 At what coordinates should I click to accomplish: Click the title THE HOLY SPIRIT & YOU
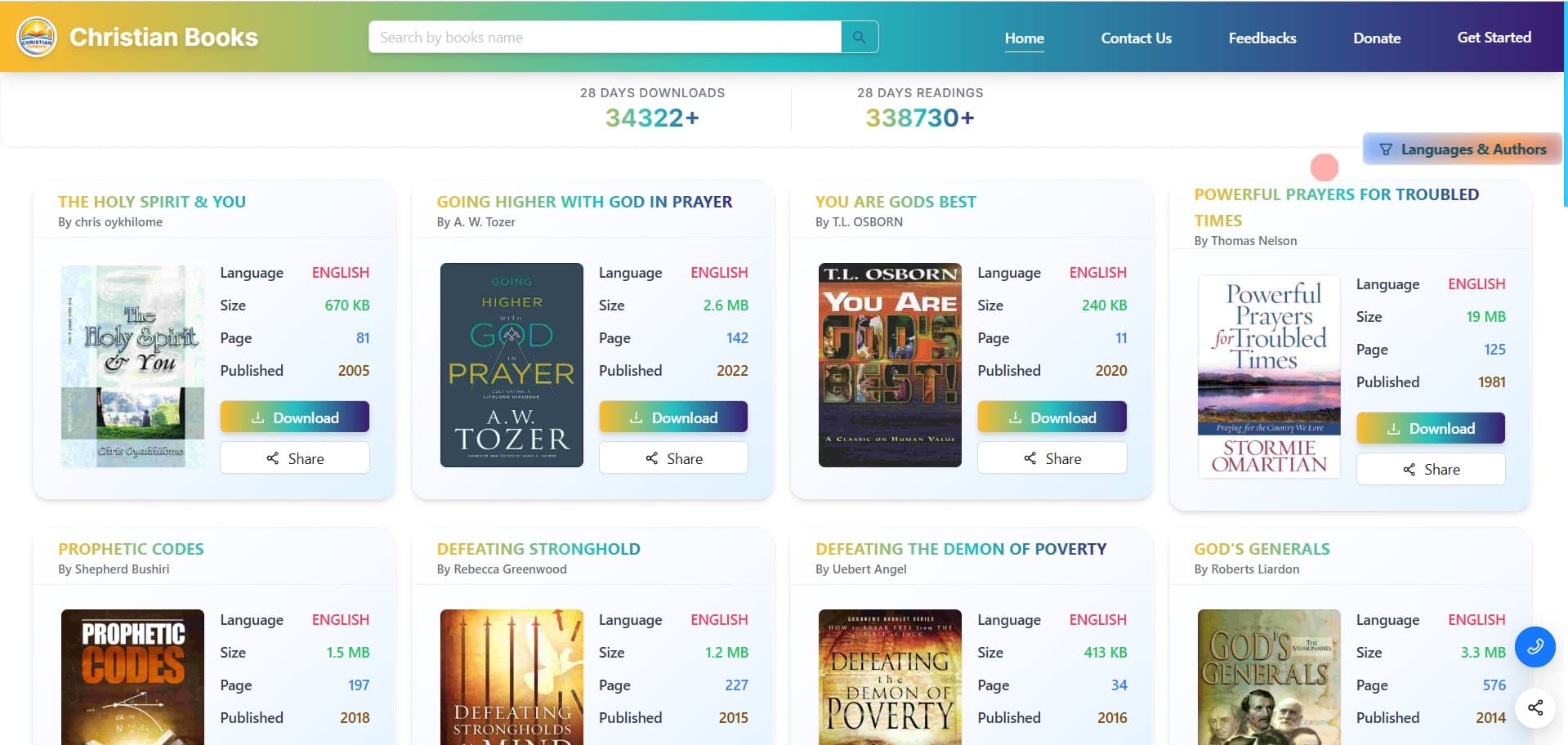pos(152,202)
